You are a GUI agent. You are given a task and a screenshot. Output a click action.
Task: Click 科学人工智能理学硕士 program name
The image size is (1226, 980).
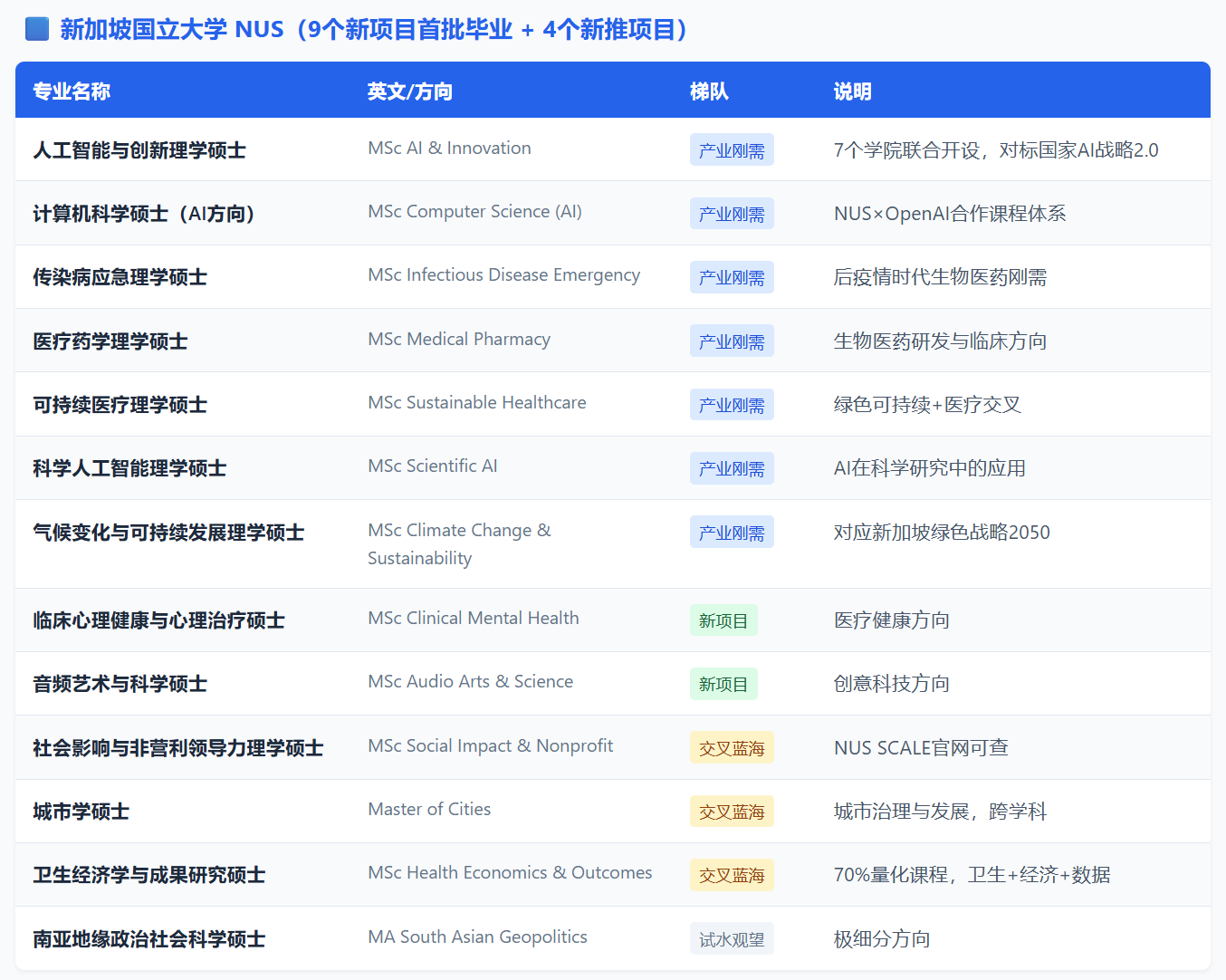pyautogui.click(x=129, y=468)
